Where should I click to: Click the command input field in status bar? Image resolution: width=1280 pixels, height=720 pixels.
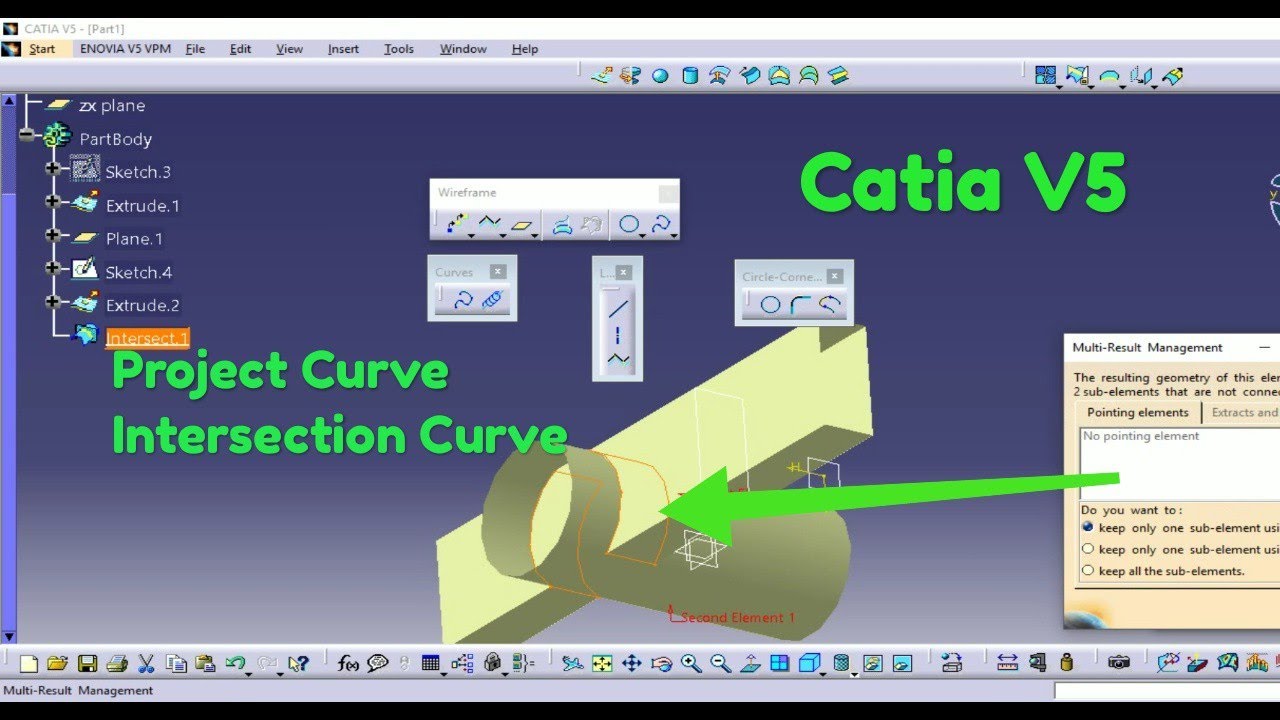(x=1166, y=690)
